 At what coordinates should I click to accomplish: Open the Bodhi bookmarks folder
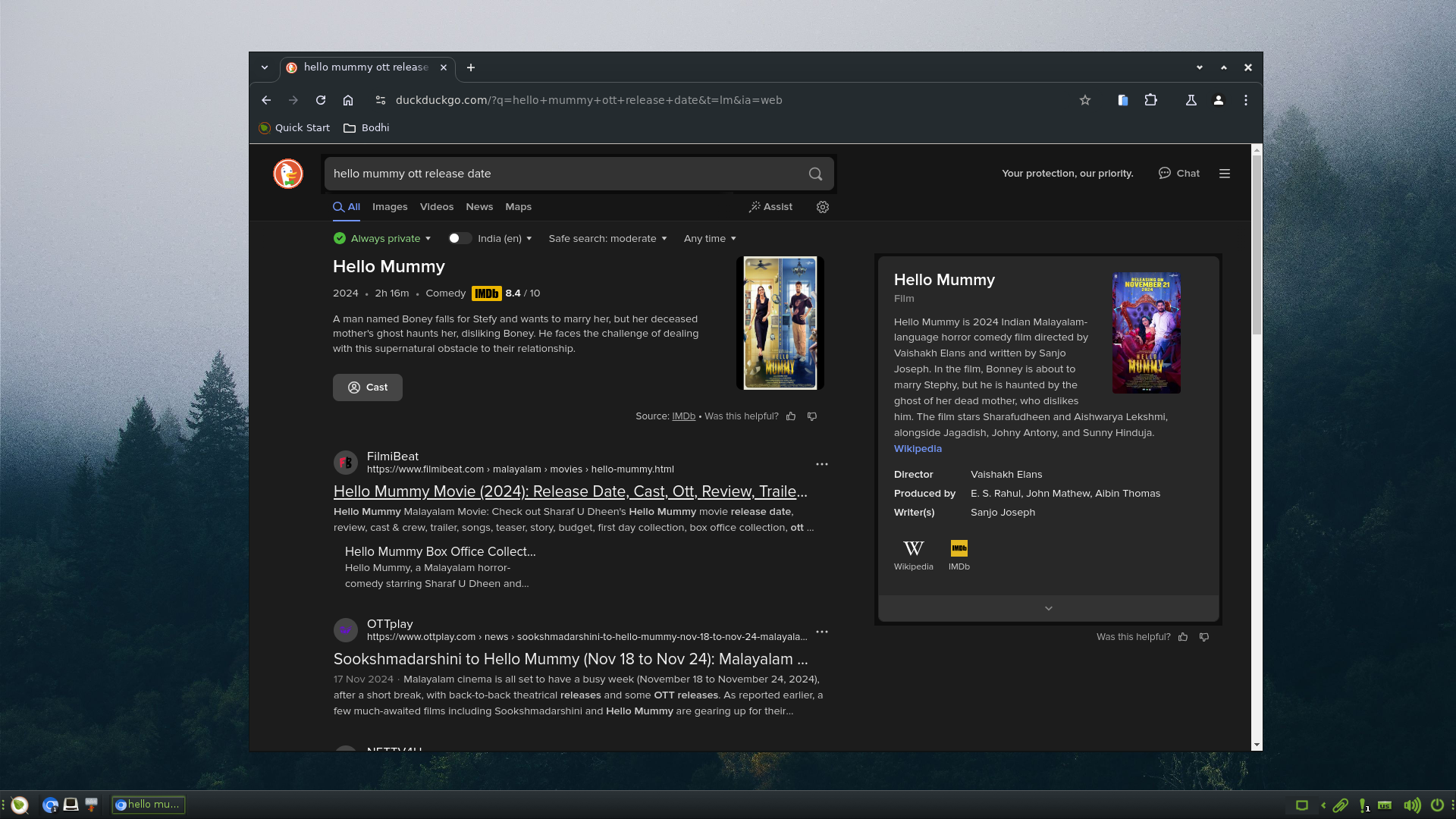point(366,128)
